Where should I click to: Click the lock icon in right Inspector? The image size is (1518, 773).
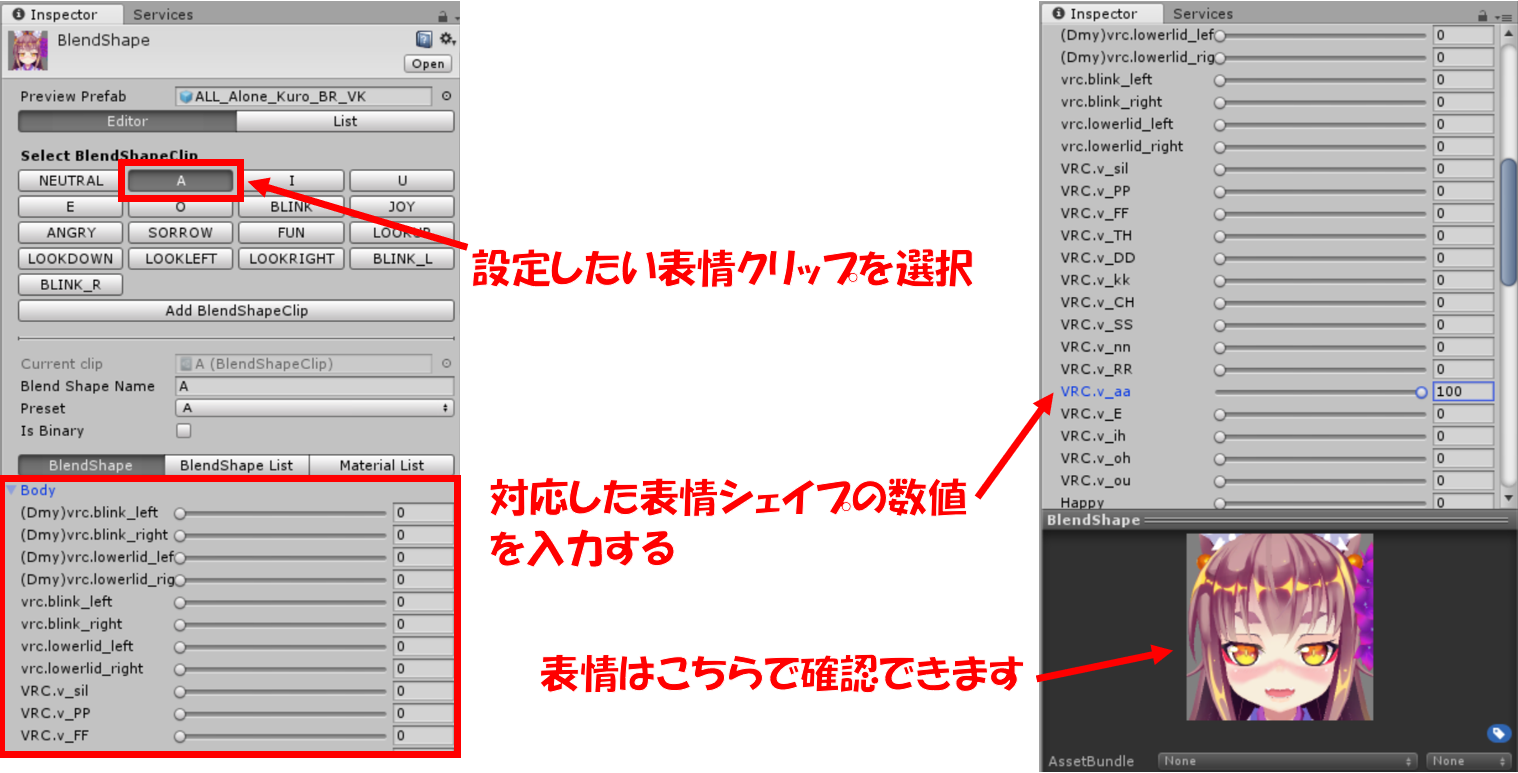pyautogui.click(x=1483, y=16)
